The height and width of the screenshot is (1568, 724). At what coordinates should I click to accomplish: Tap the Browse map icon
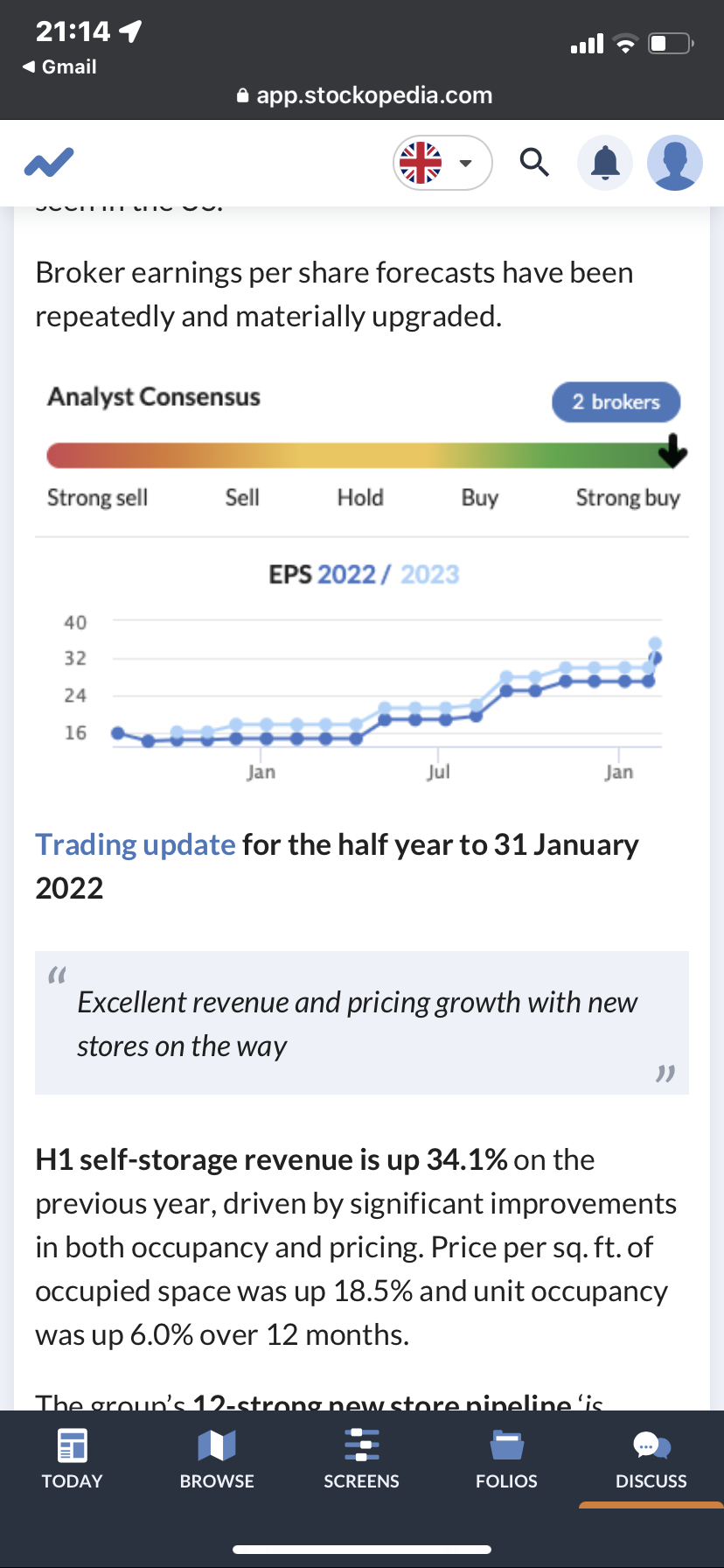[217, 1445]
